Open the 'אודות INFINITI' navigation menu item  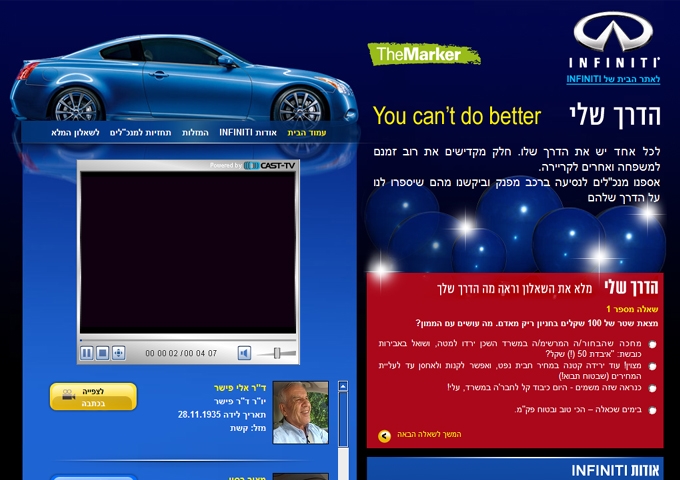[x=248, y=132]
